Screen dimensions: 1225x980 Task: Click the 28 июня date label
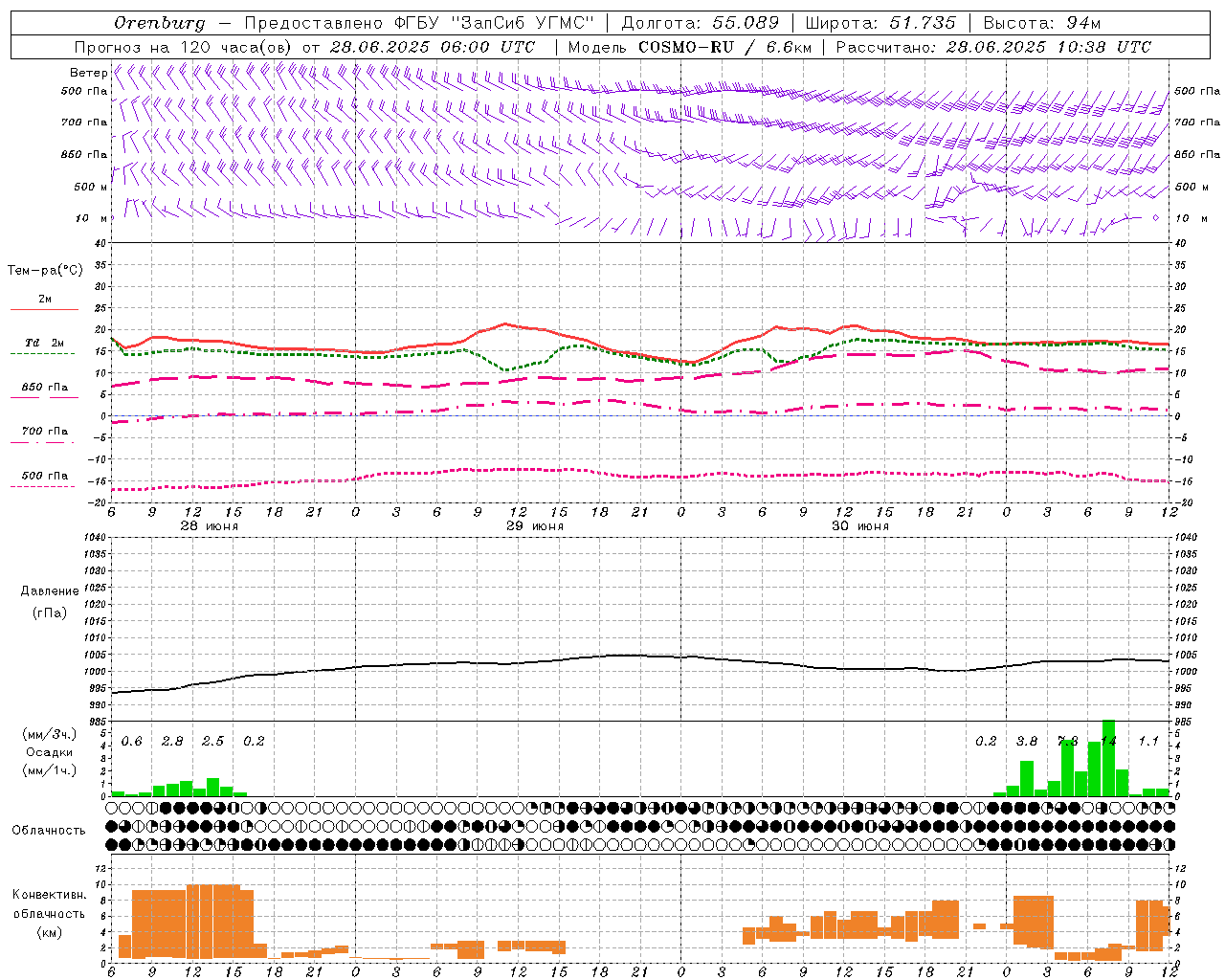point(209,526)
